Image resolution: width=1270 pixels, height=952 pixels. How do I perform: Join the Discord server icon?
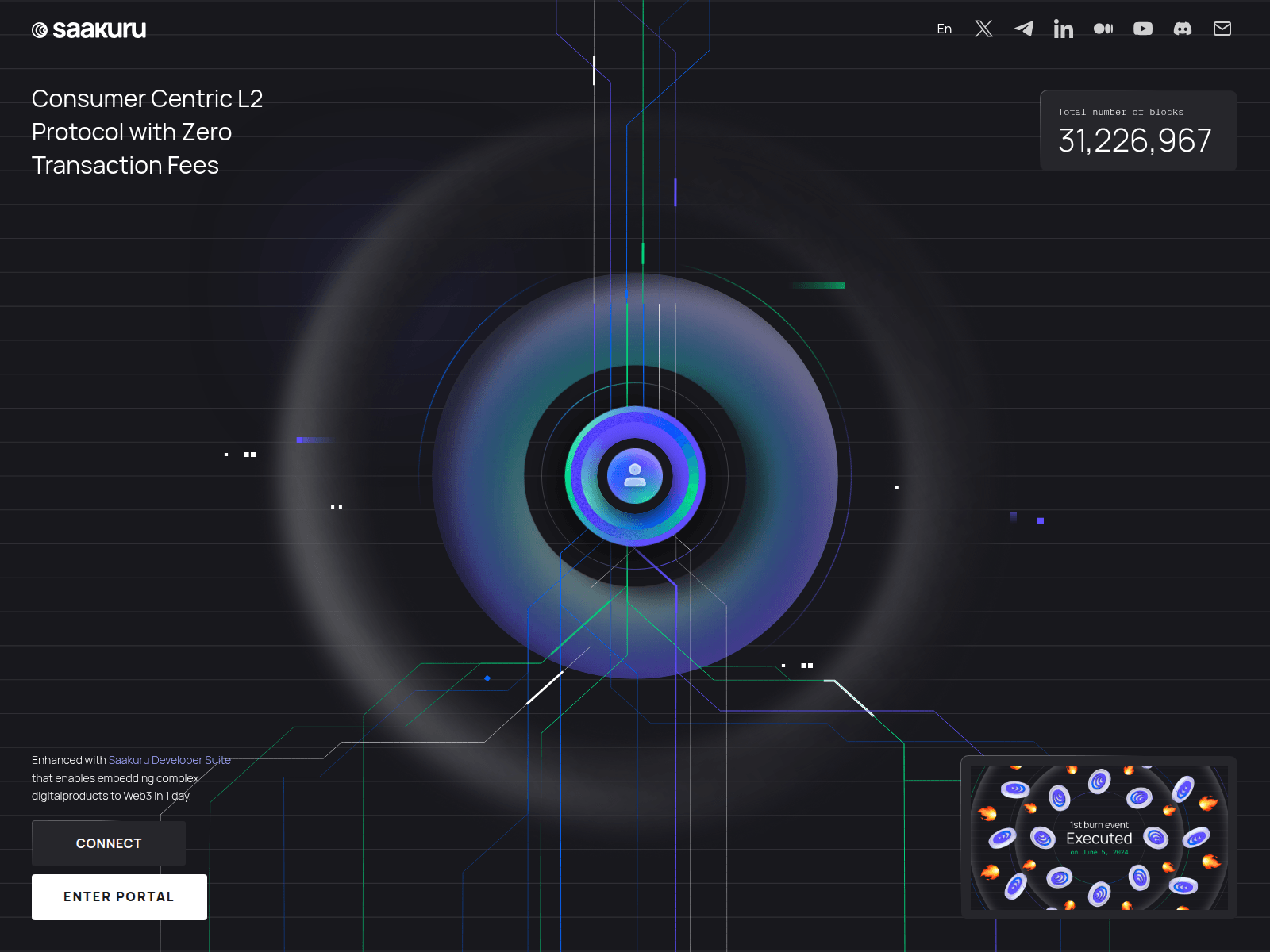coord(1183,29)
